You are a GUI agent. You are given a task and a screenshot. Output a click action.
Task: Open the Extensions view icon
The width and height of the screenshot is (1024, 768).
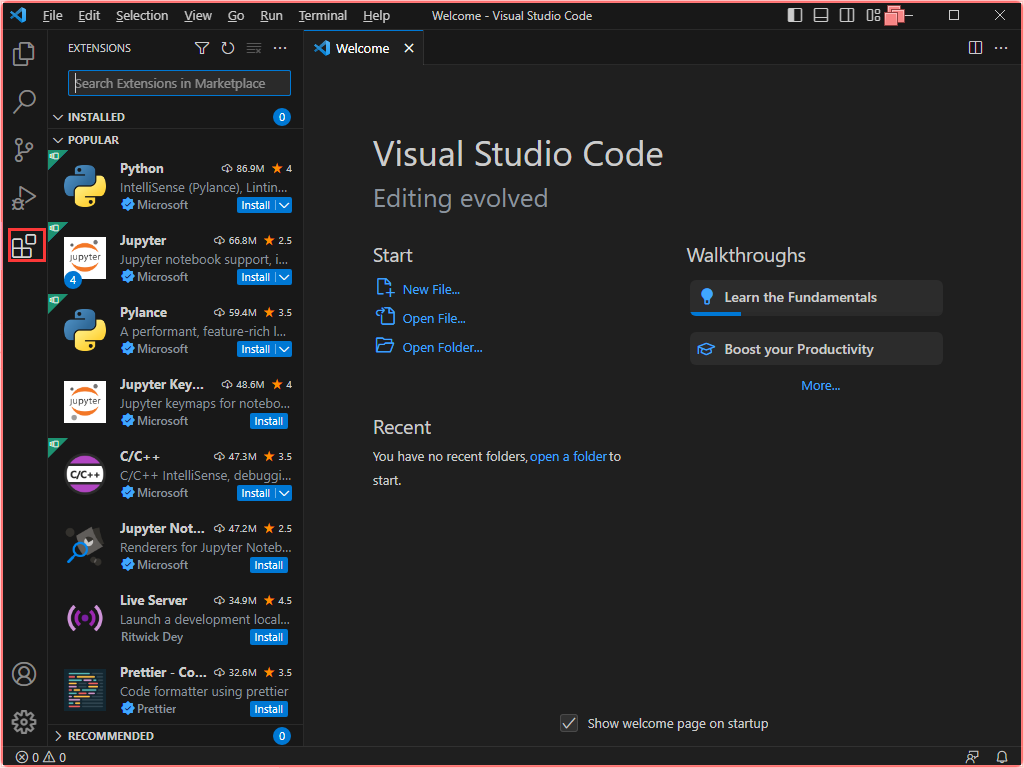(24, 246)
